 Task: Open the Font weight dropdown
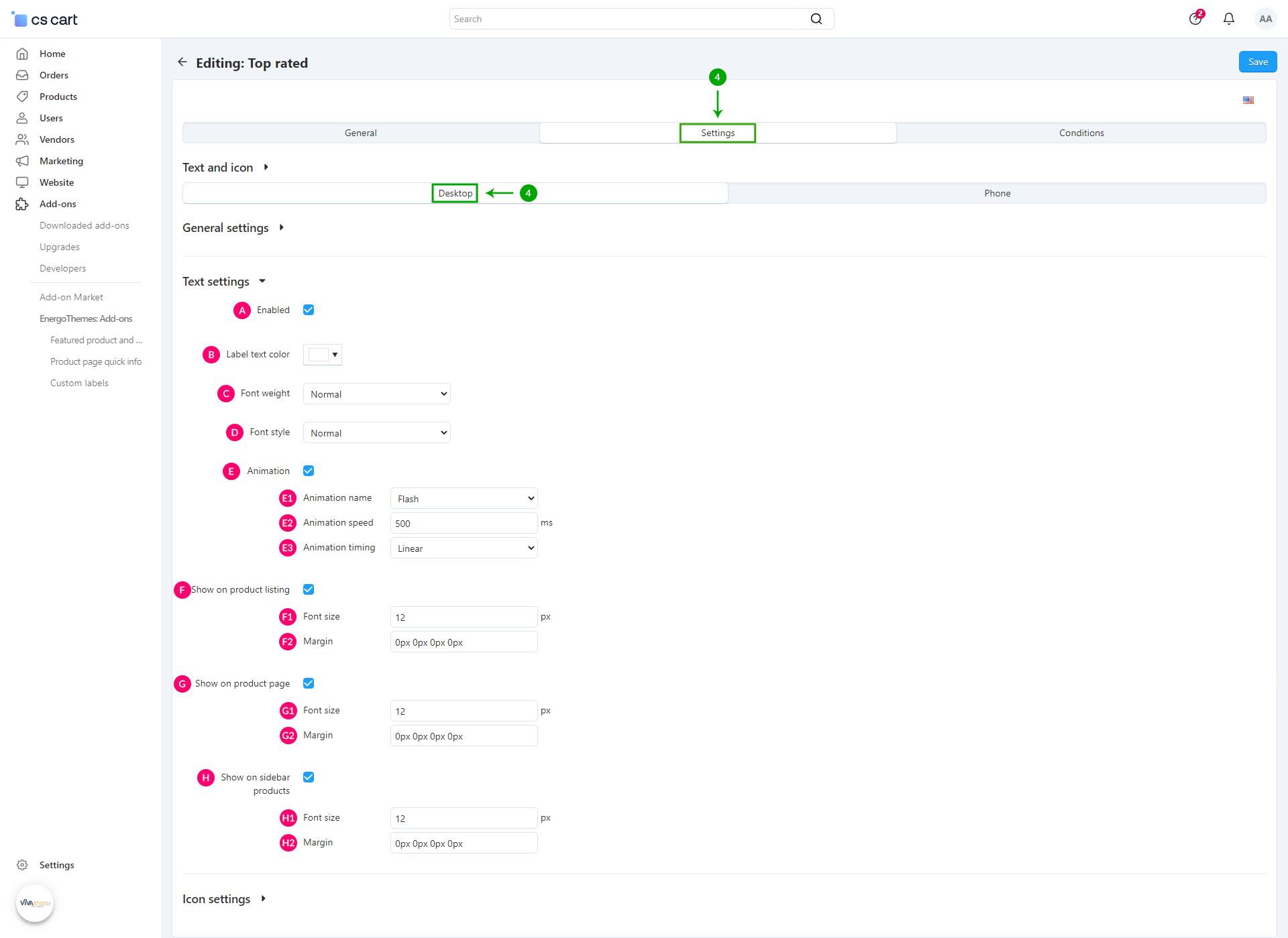coord(376,394)
